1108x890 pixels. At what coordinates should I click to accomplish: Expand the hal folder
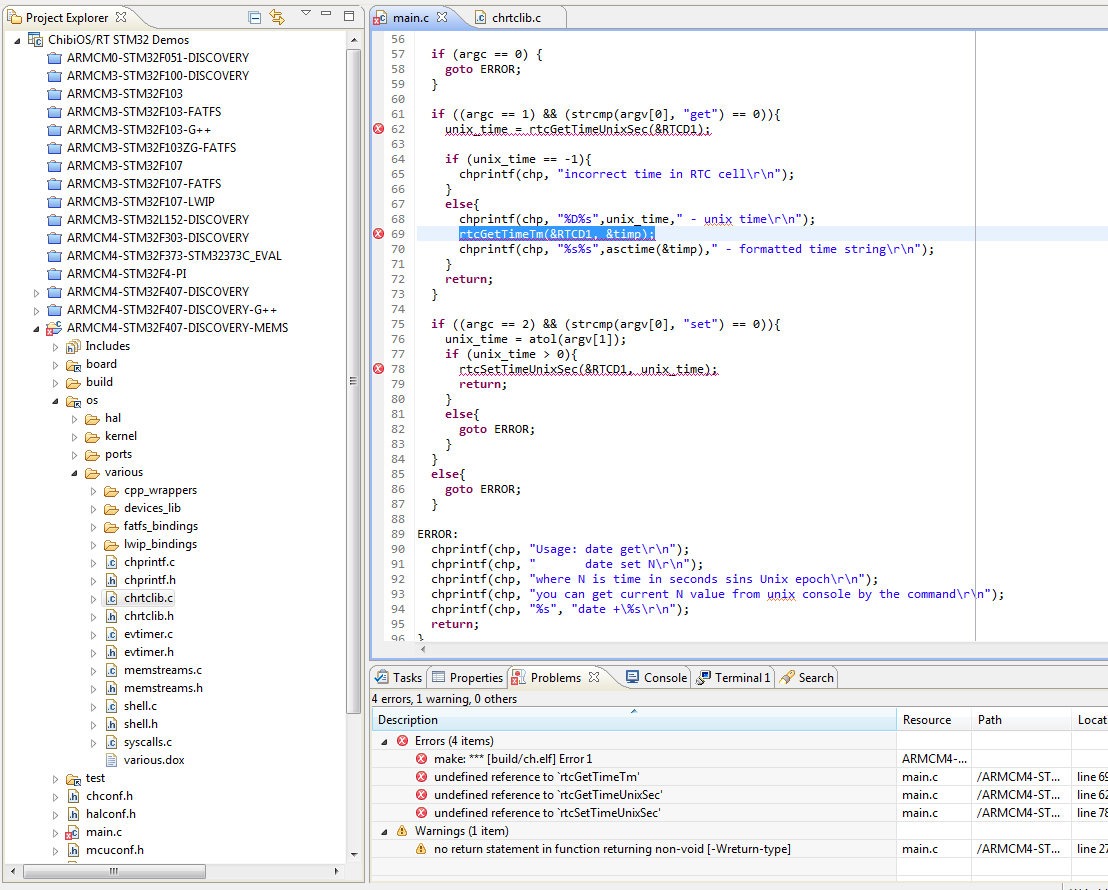(74, 419)
